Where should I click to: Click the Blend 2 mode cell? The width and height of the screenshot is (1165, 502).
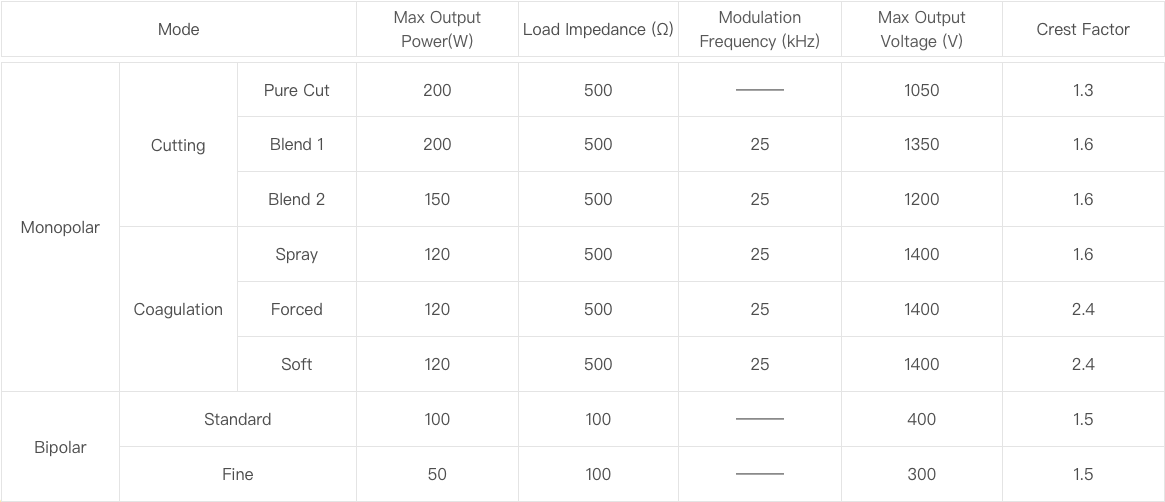tap(296, 199)
